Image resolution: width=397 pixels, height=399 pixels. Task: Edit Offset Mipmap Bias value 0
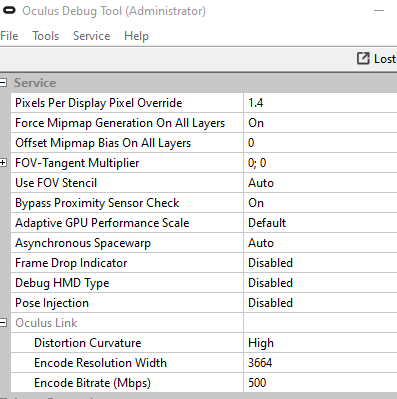pos(320,143)
